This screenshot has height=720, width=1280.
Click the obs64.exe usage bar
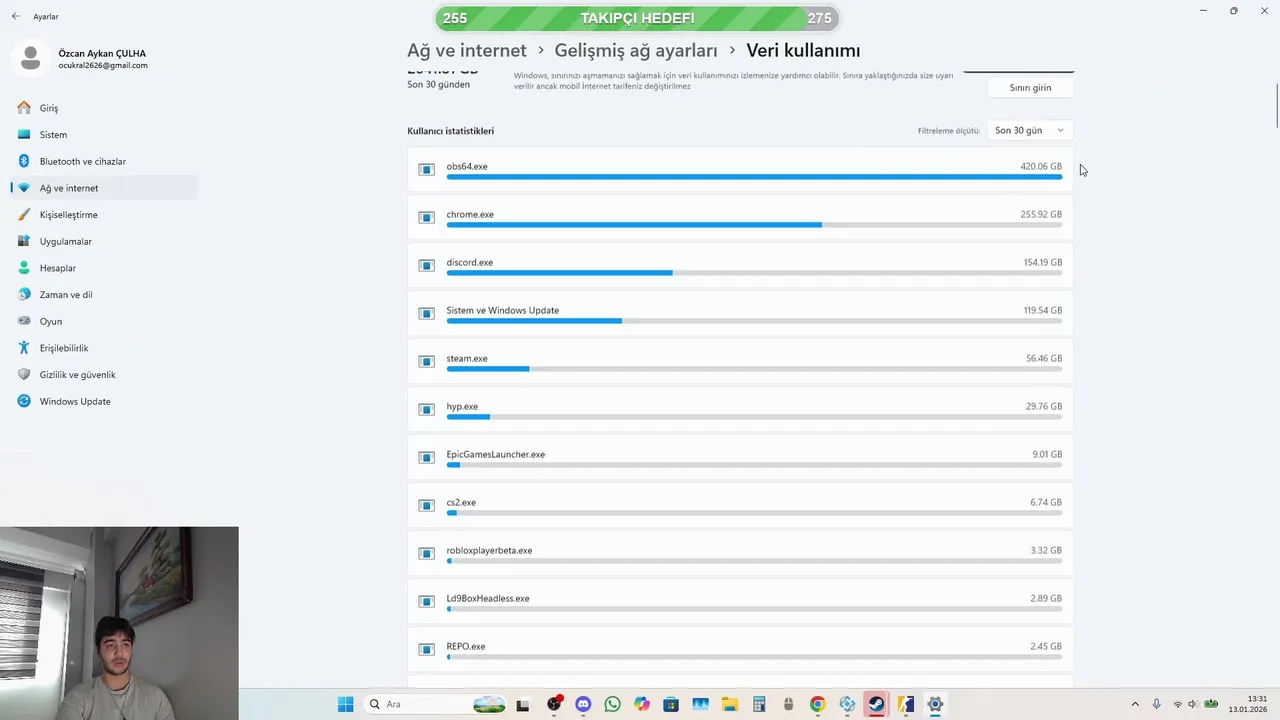pyautogui.click(x=754, y=177)
